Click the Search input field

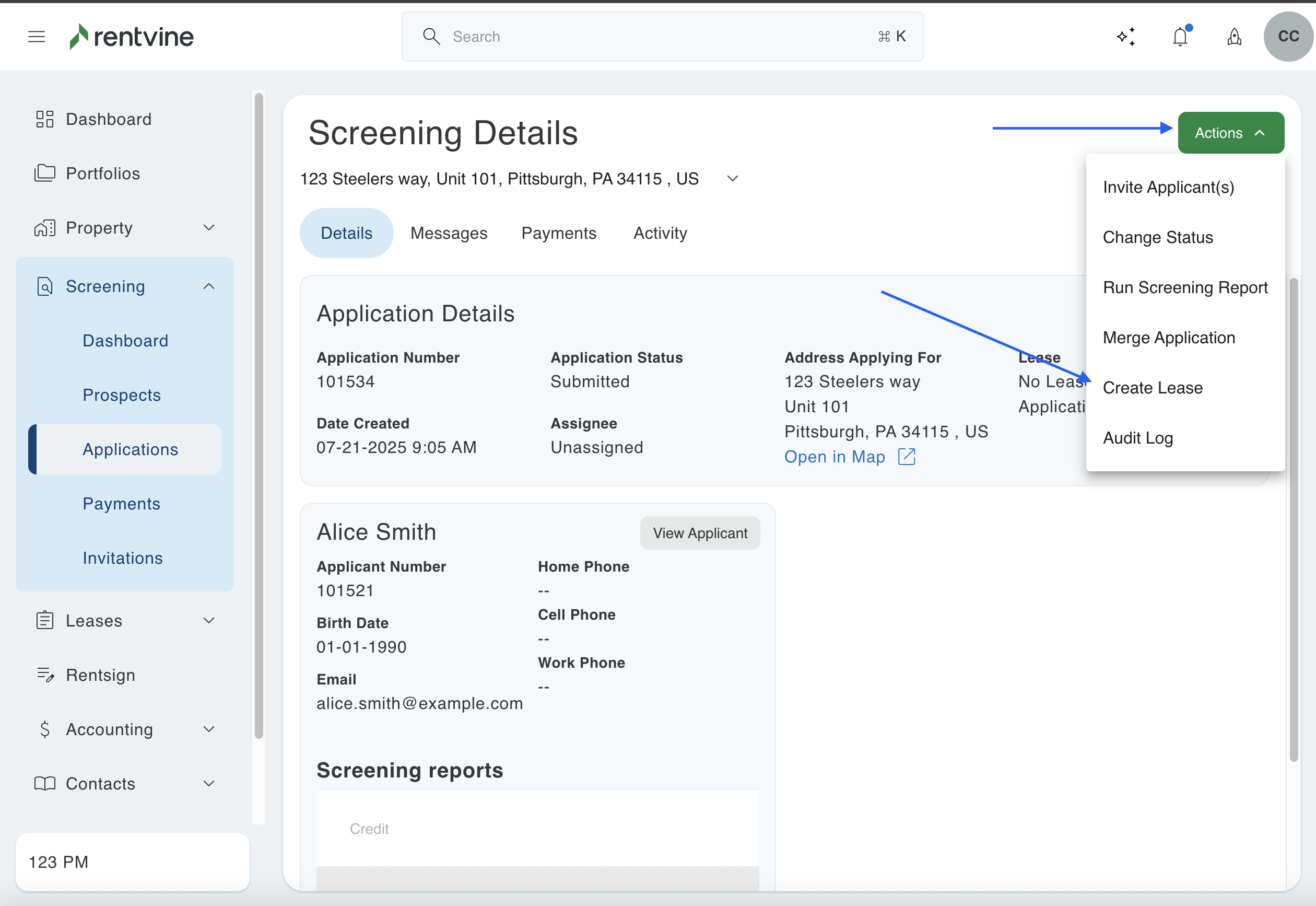(662, 37)
